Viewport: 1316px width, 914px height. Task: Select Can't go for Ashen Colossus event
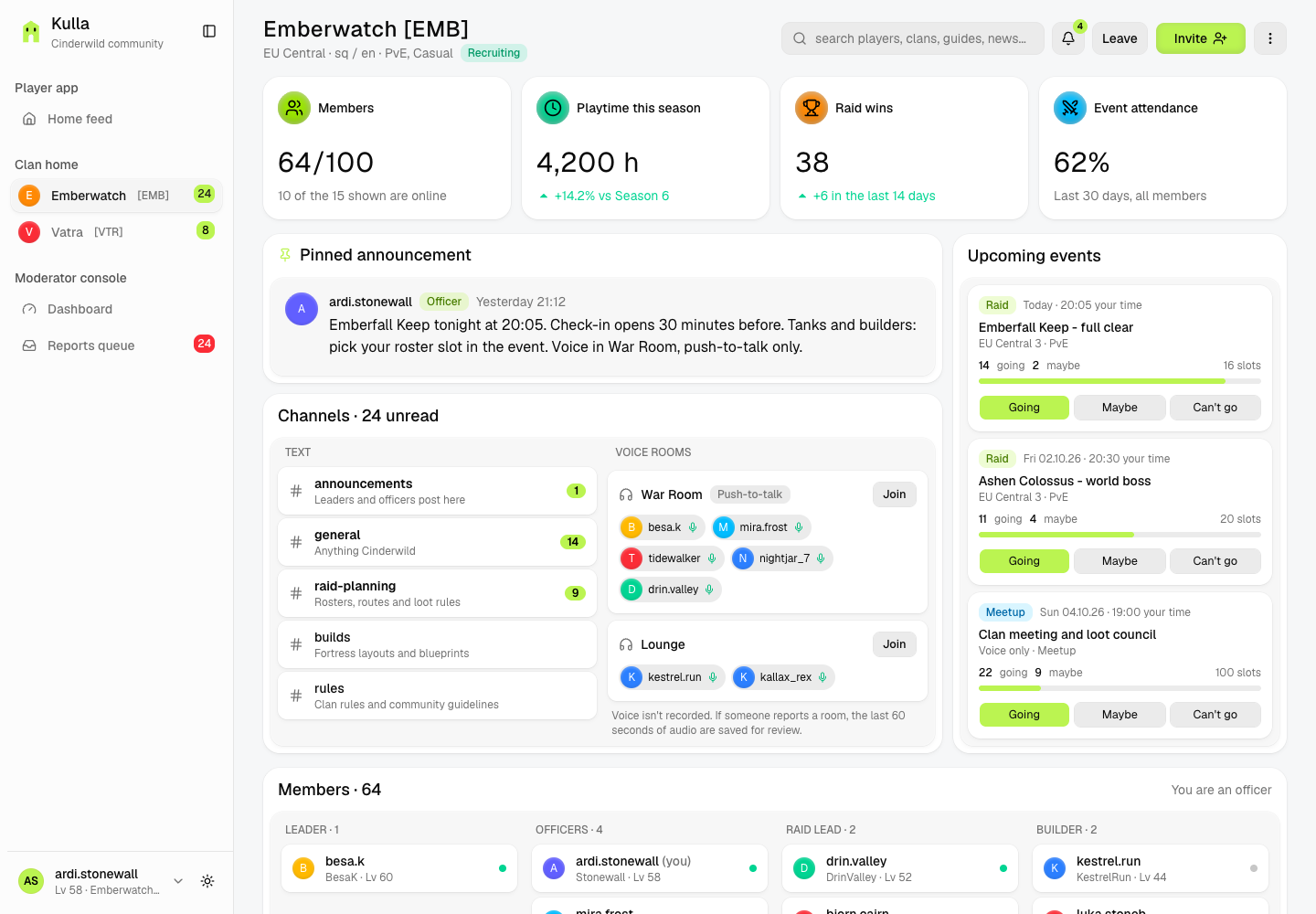pyautogui.click(x=1215, y=561)
